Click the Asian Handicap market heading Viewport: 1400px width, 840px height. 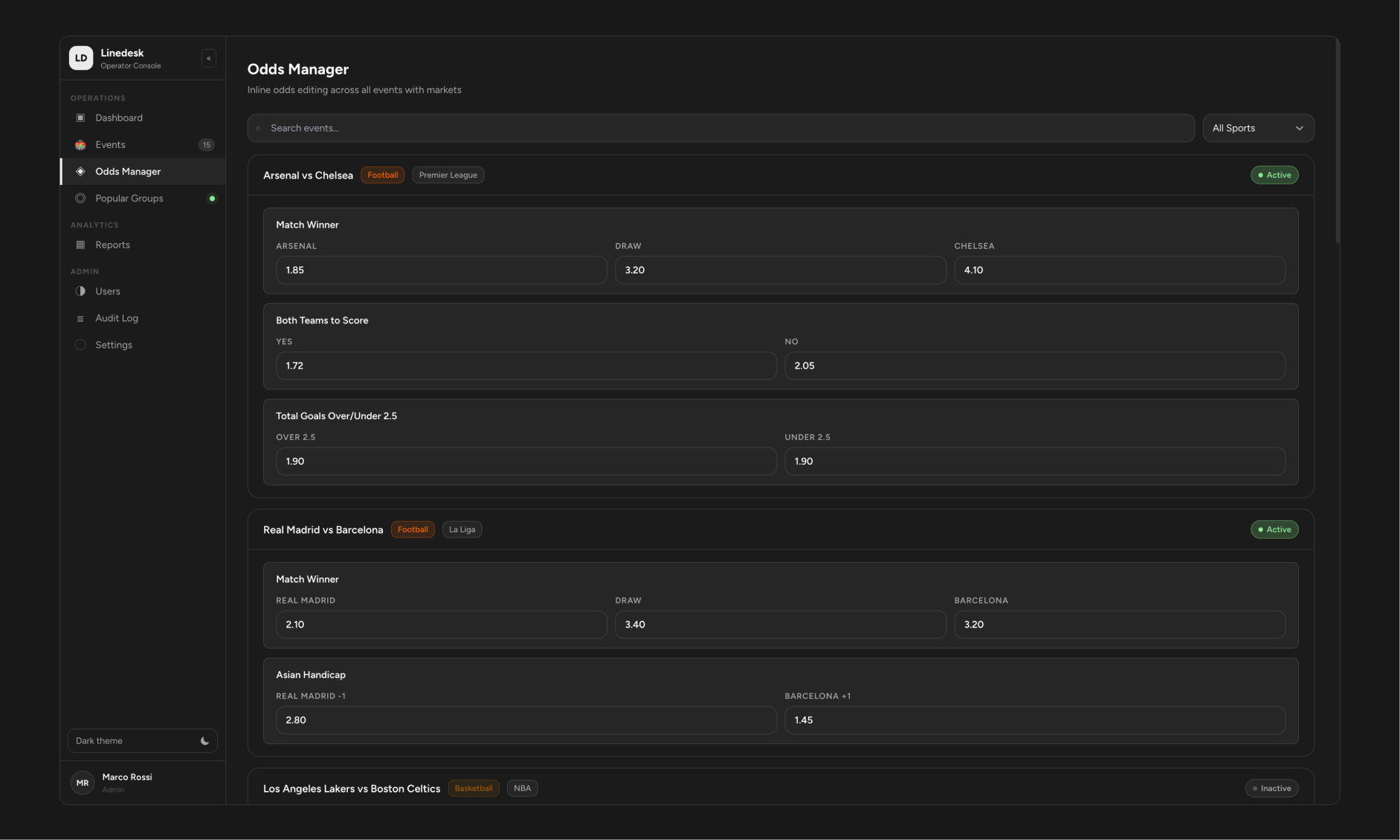(311, 675)
